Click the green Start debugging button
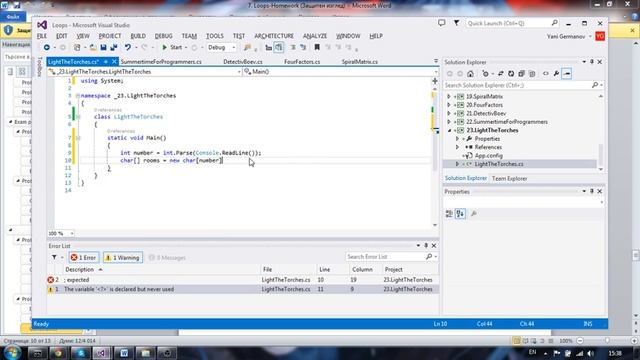640x360 pixels. point(172,47)
